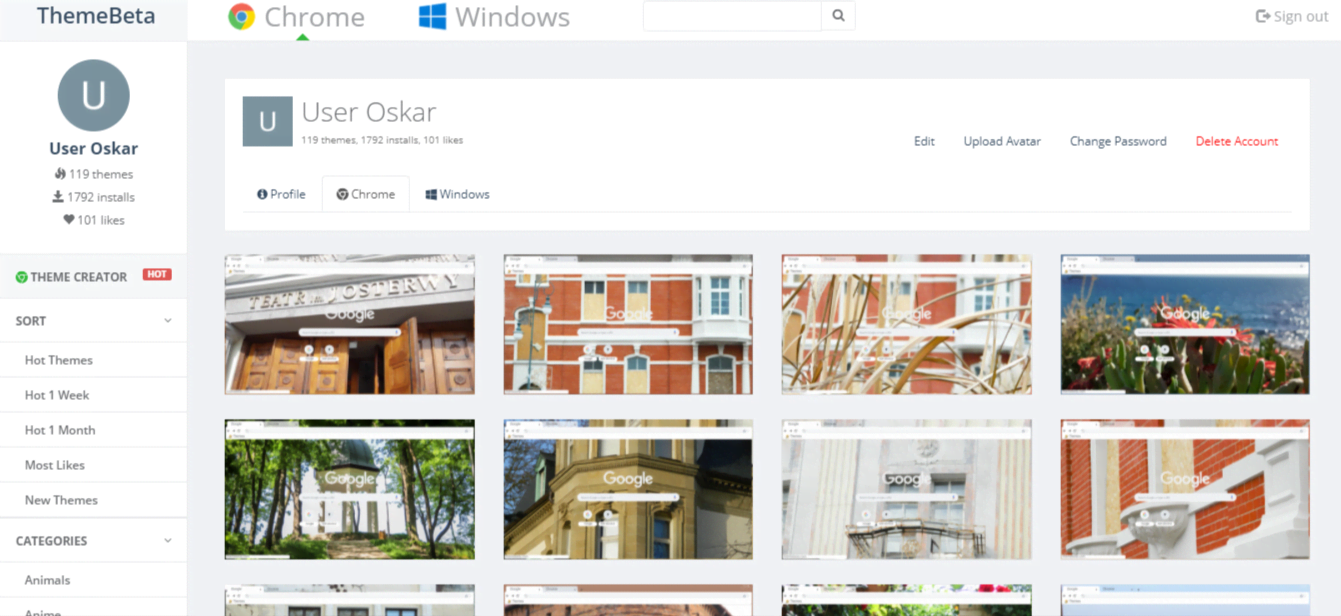Click the Sign out arrow icon

1262,16
